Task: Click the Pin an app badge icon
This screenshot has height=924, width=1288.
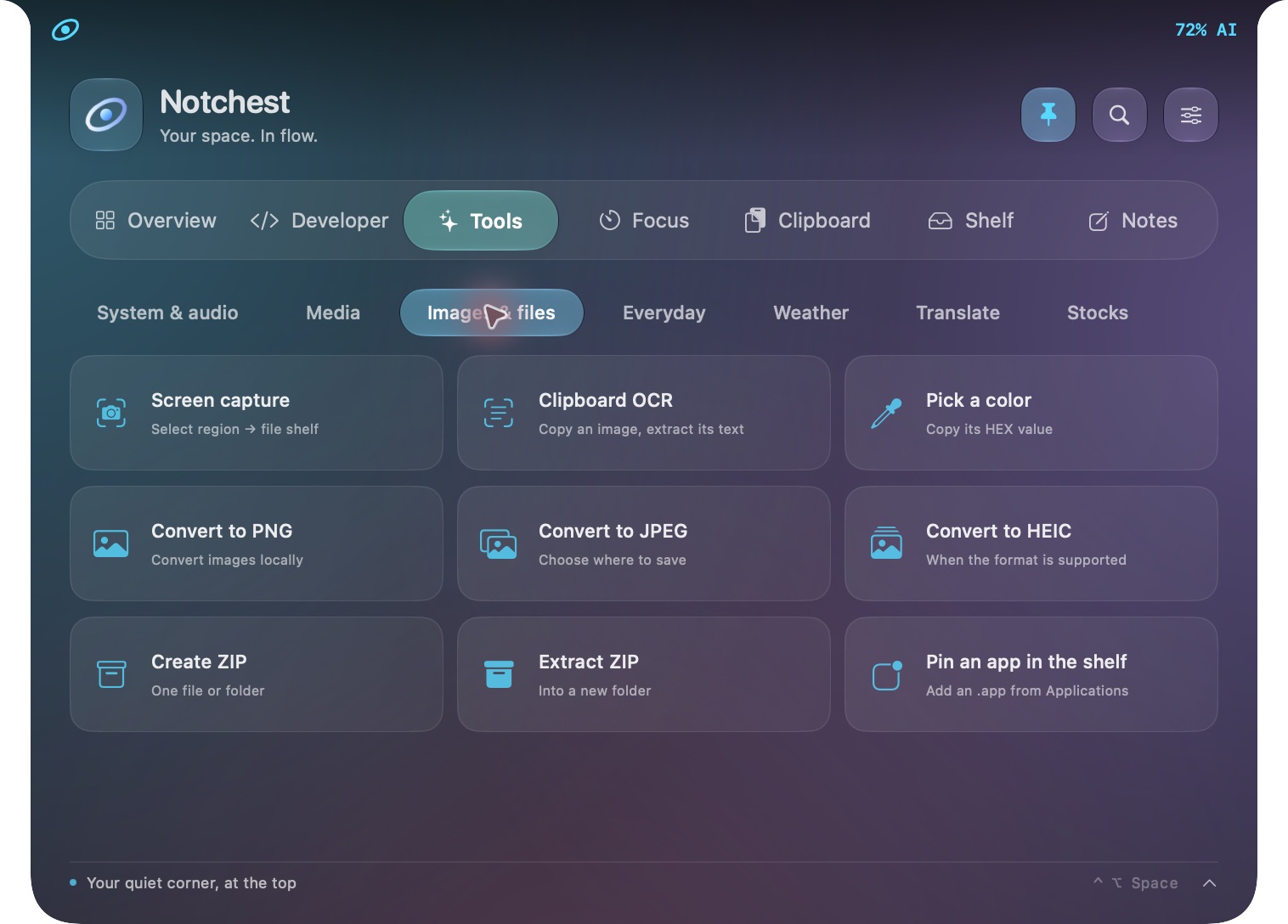Action: [887, 675]
